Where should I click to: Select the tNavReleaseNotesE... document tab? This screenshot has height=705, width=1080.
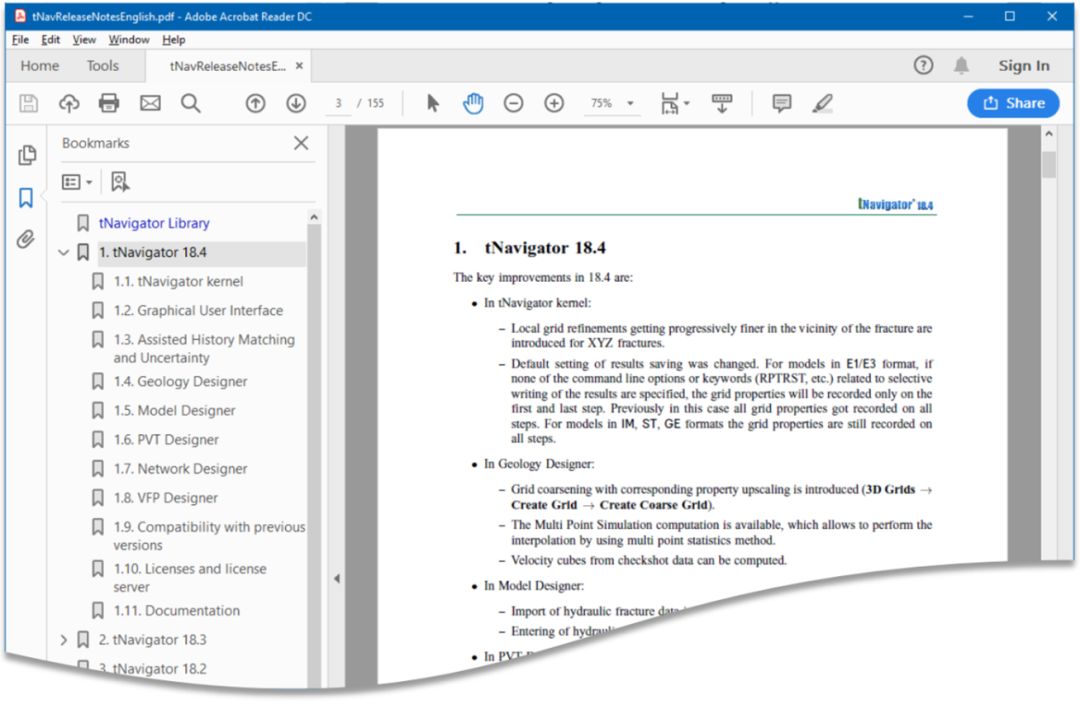coord(227,66)
